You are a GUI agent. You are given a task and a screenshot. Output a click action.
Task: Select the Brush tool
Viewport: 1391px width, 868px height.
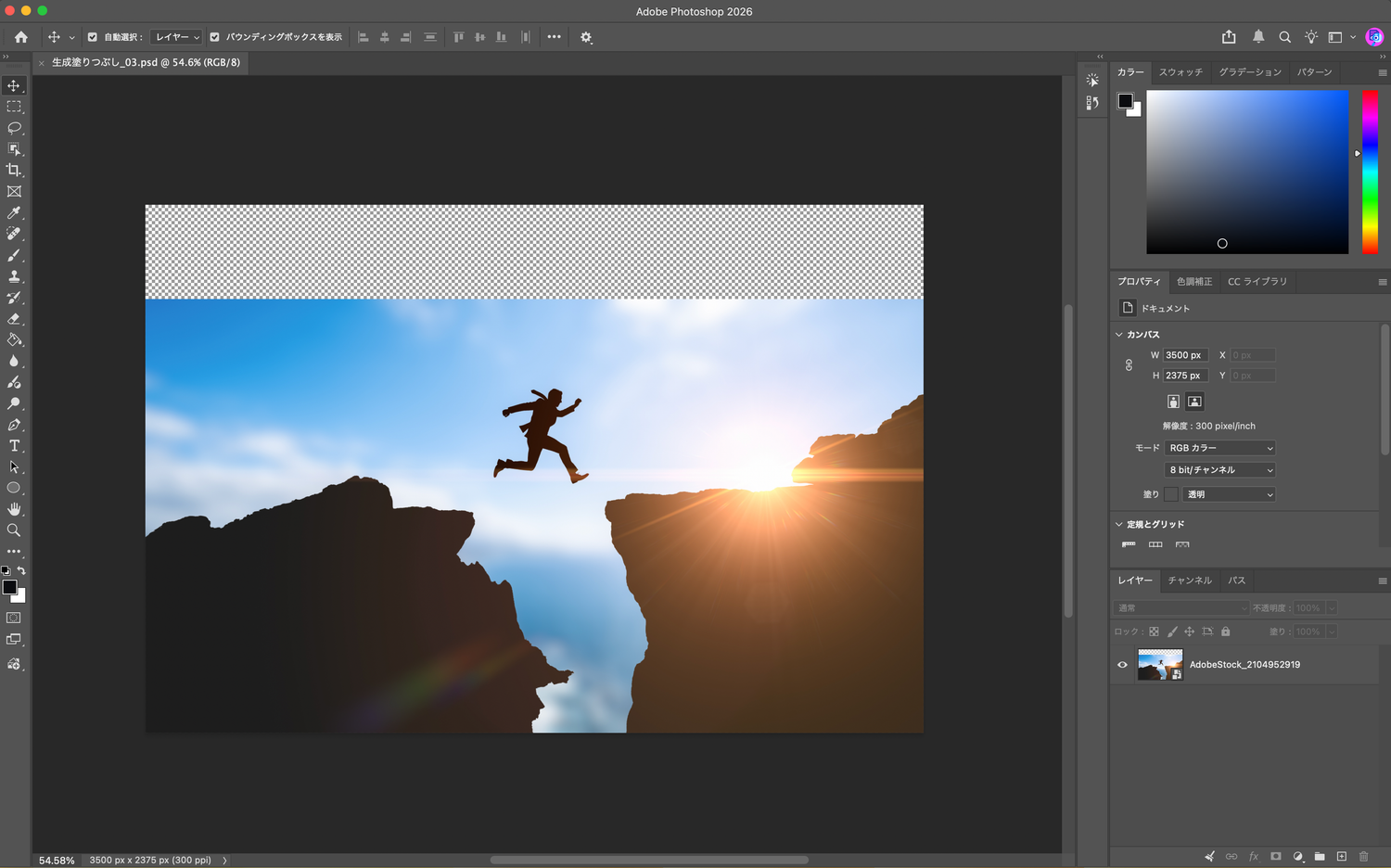coord(14,255)
